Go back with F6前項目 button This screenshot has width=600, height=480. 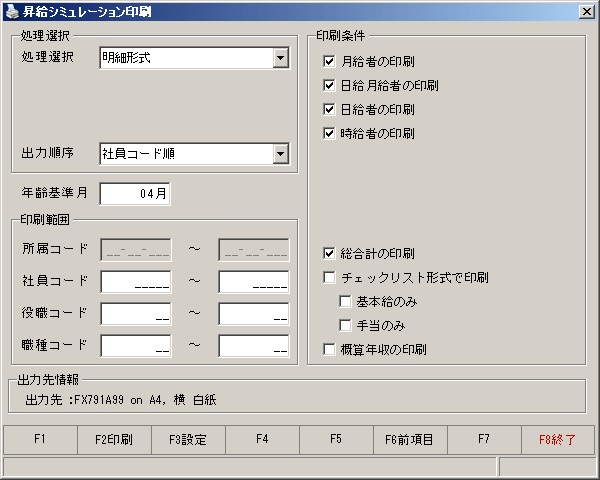coord(410,439)
